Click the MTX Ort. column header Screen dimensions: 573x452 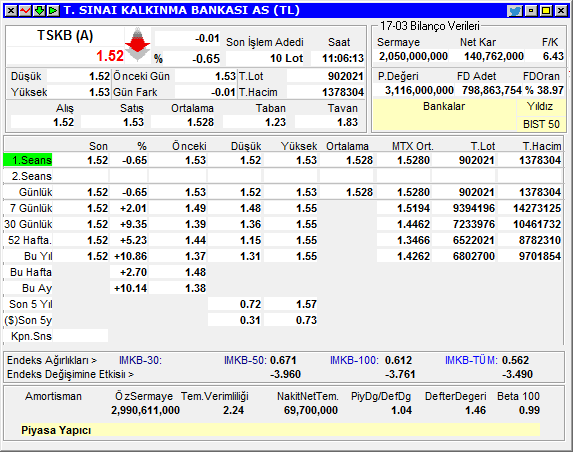413,146
